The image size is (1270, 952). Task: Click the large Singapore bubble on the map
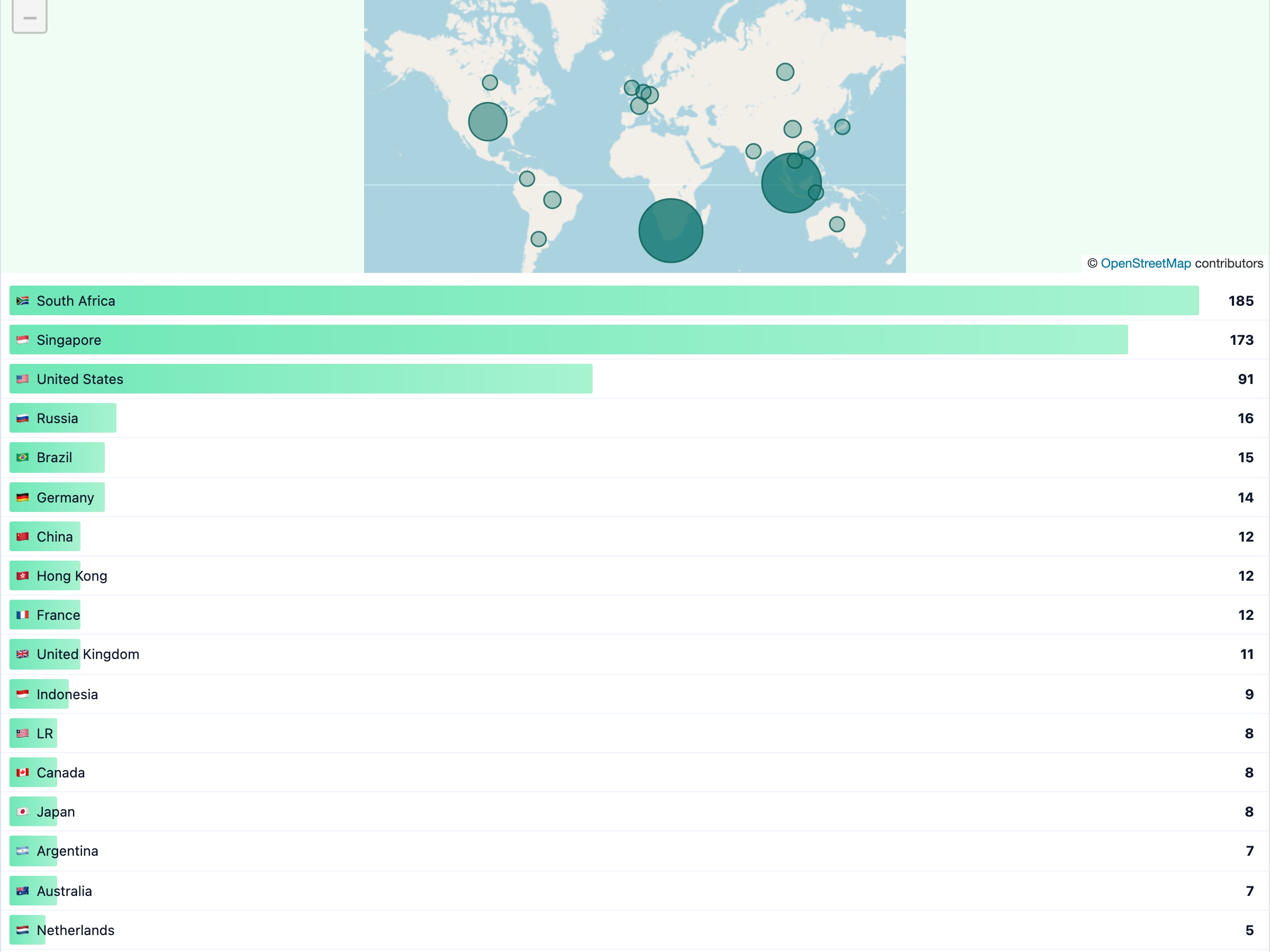coord(791,183)
